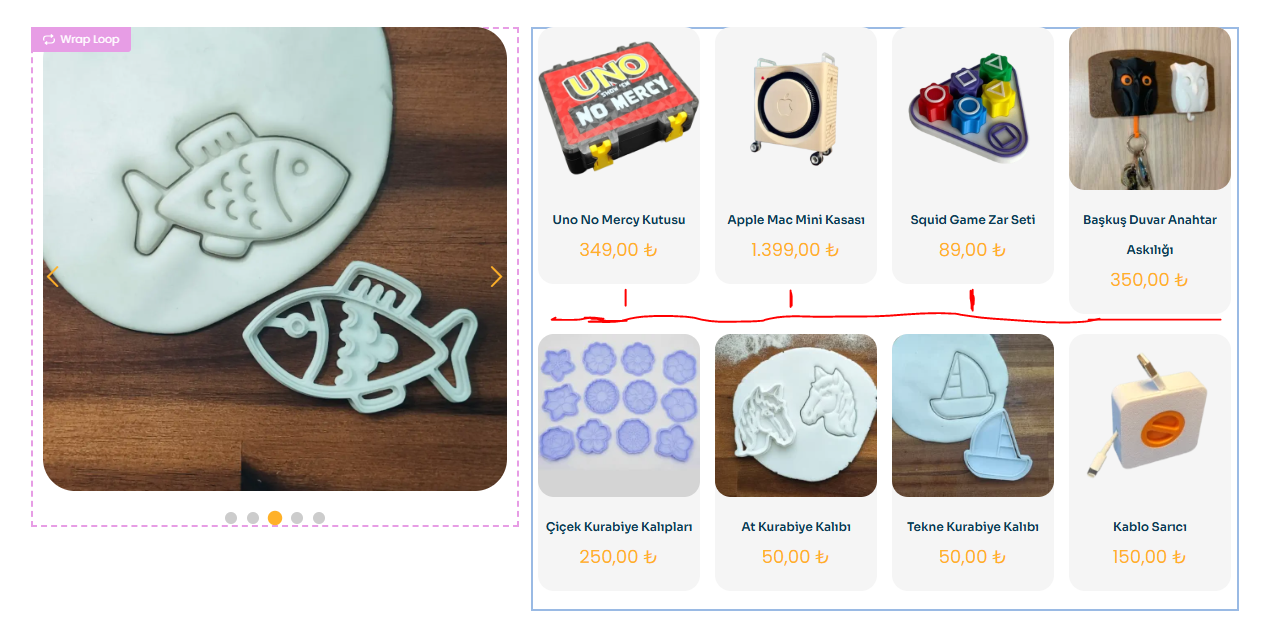Open the owl wall key holder image
Viewport: 1279px width, 636px height.
coord(1150,108)
